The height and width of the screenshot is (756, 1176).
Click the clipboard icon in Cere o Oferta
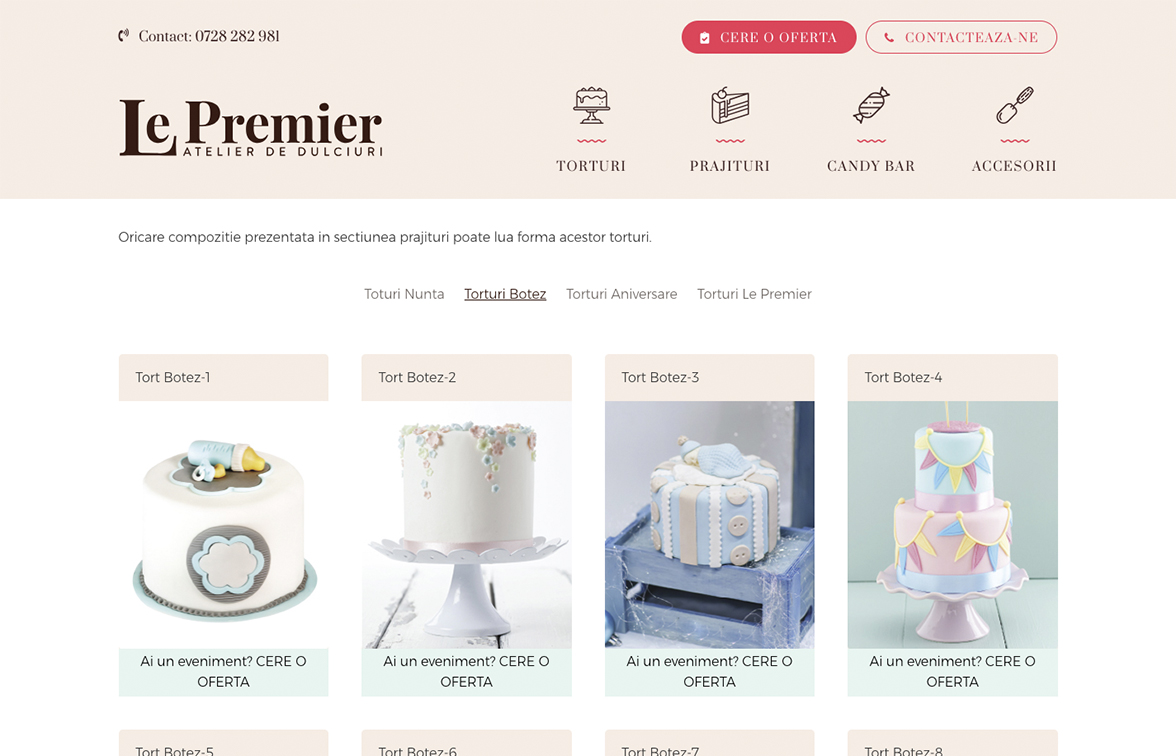point(704,38)
